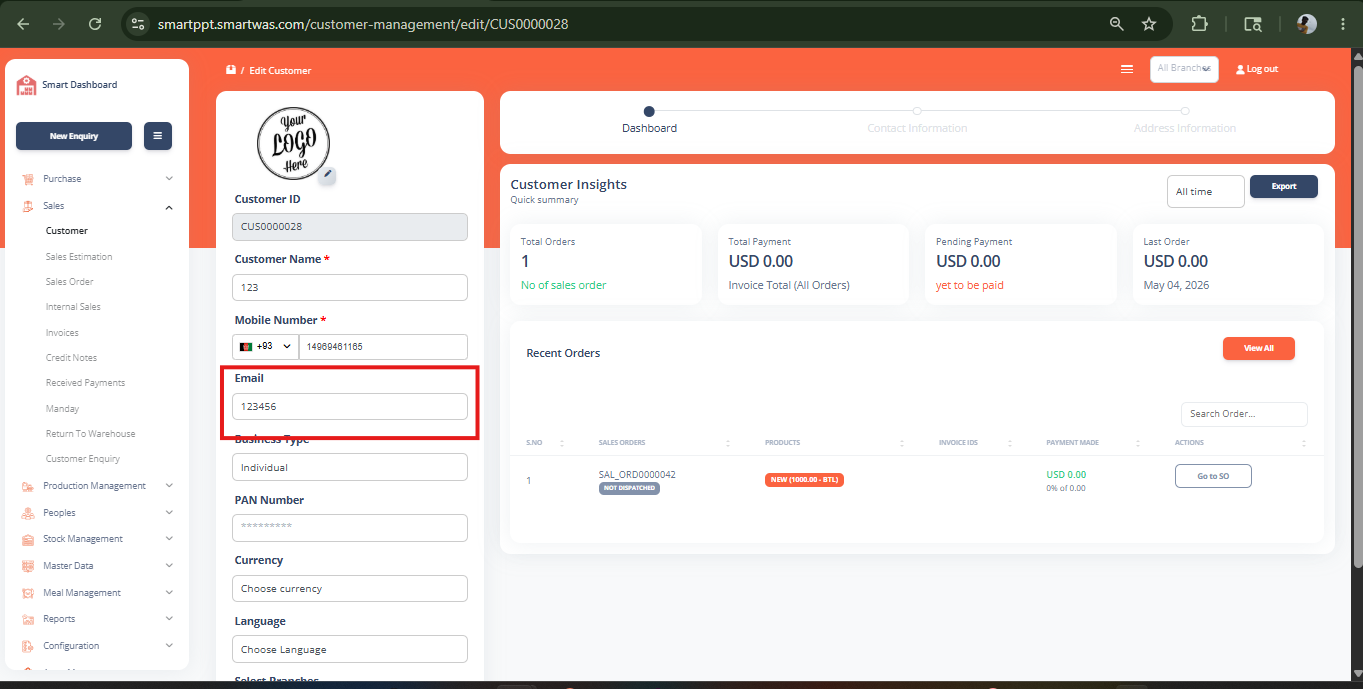Click the Stock Management icon
1363x689 pixels.
click(28, 539)
